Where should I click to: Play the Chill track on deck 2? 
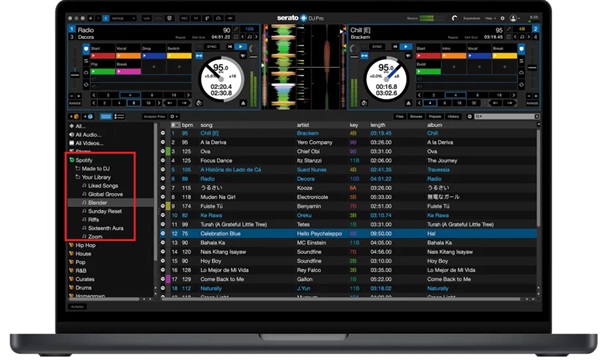pyautogui.click(x=406, y=47)
